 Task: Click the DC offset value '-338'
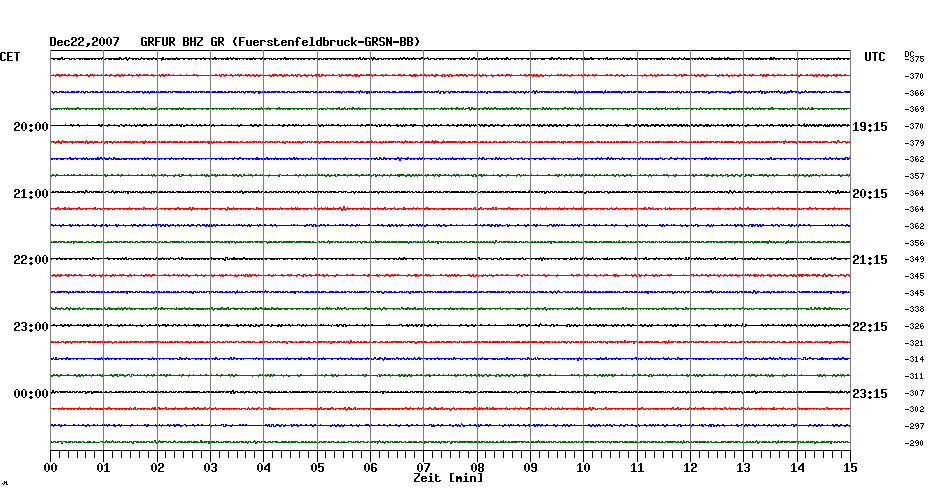915,310
